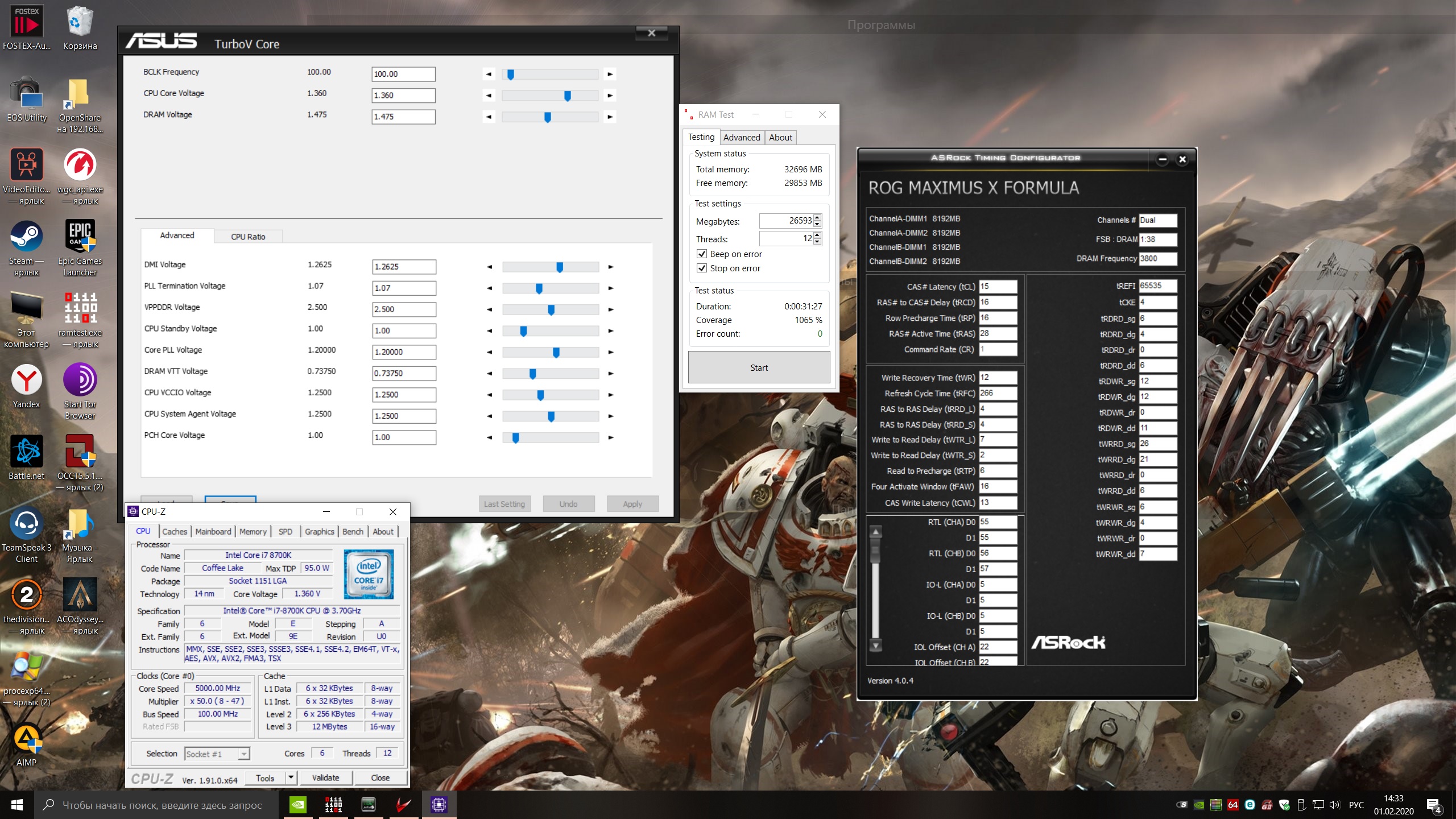Click the CPU Core Voltage slider handle
The height and width of the screenshot is (819, 1456).
pos(567,96)
